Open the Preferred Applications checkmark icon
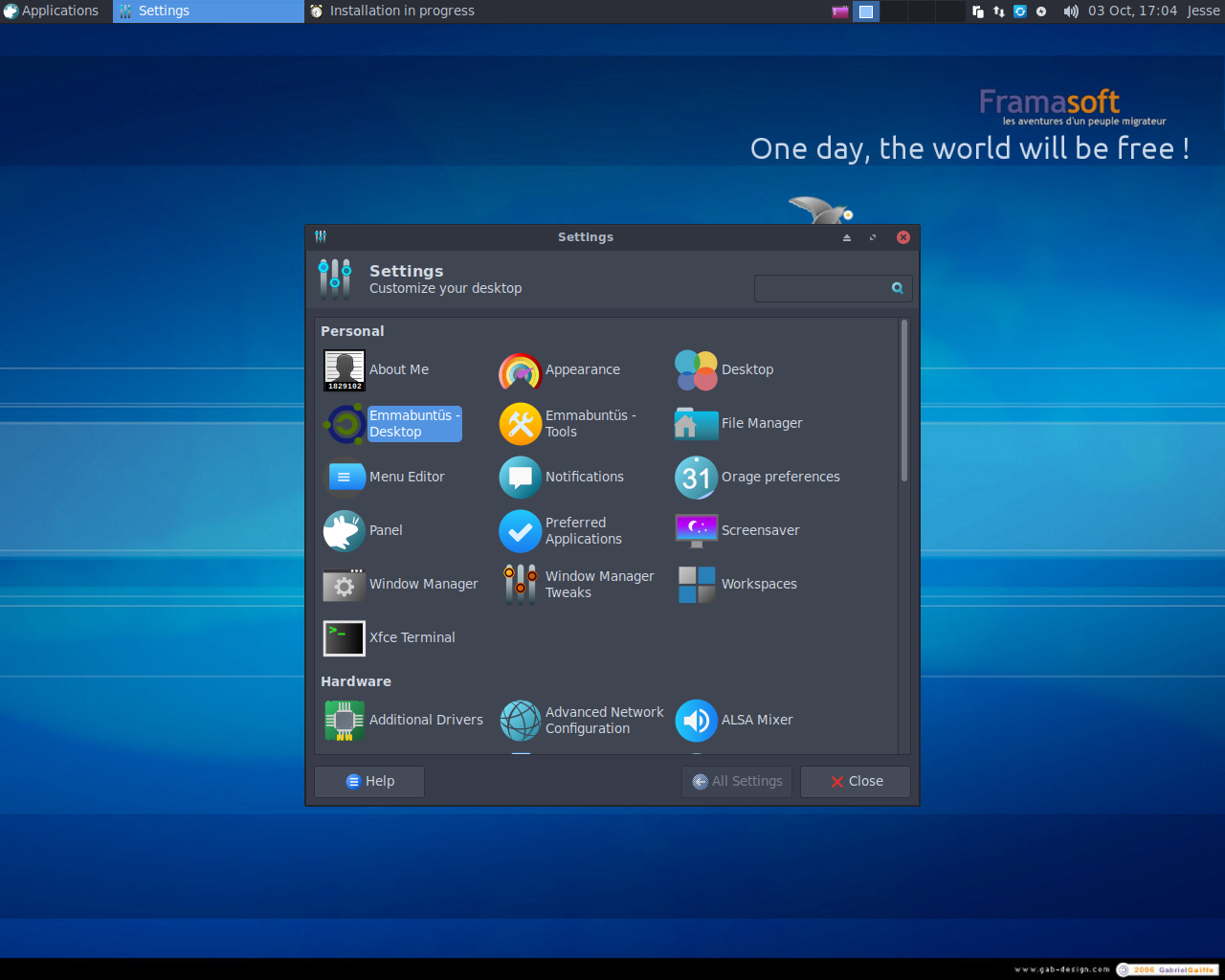The width and height of the screenshot is (1225, 980). tap(521, 531)
